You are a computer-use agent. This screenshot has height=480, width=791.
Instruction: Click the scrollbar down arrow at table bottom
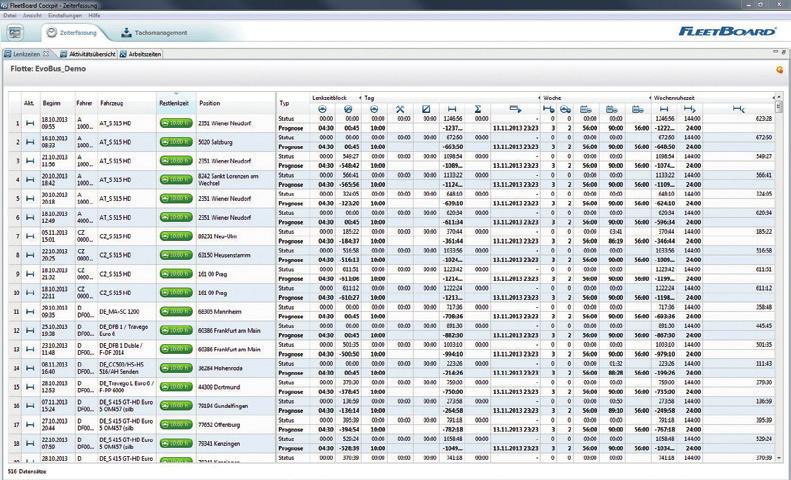coord(779,458)
